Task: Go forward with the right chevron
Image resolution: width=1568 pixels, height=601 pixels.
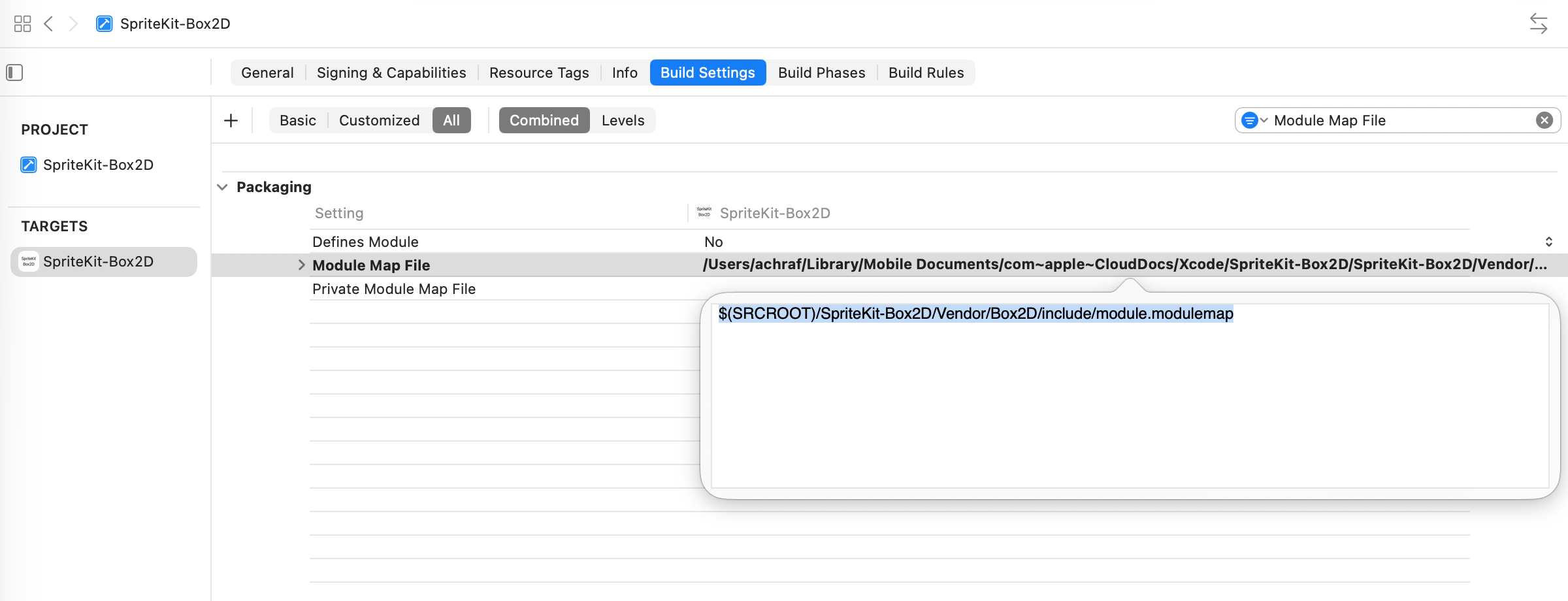Action: 73,24
